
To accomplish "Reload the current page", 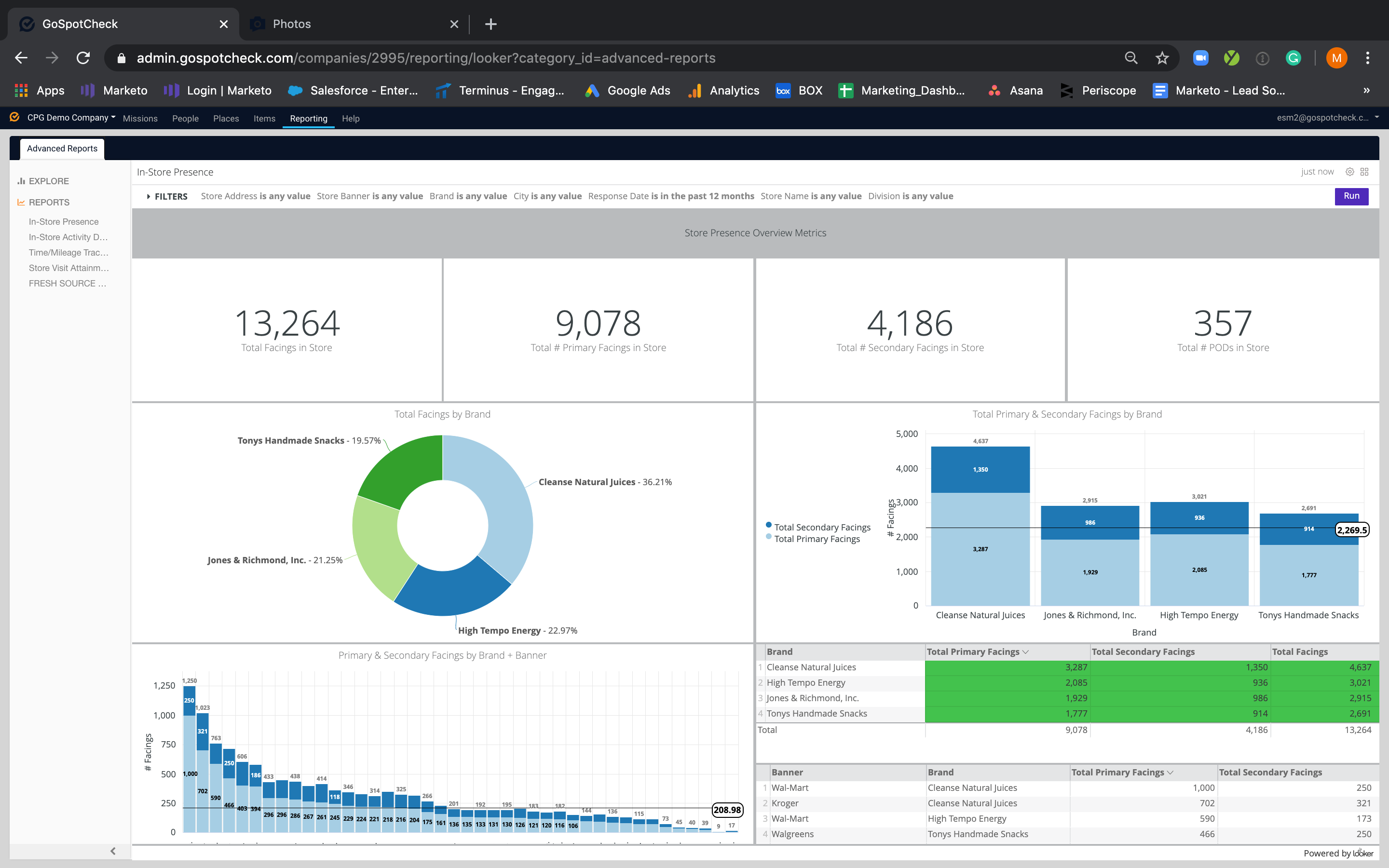I will pyautogui.click(x=83, y=58).
